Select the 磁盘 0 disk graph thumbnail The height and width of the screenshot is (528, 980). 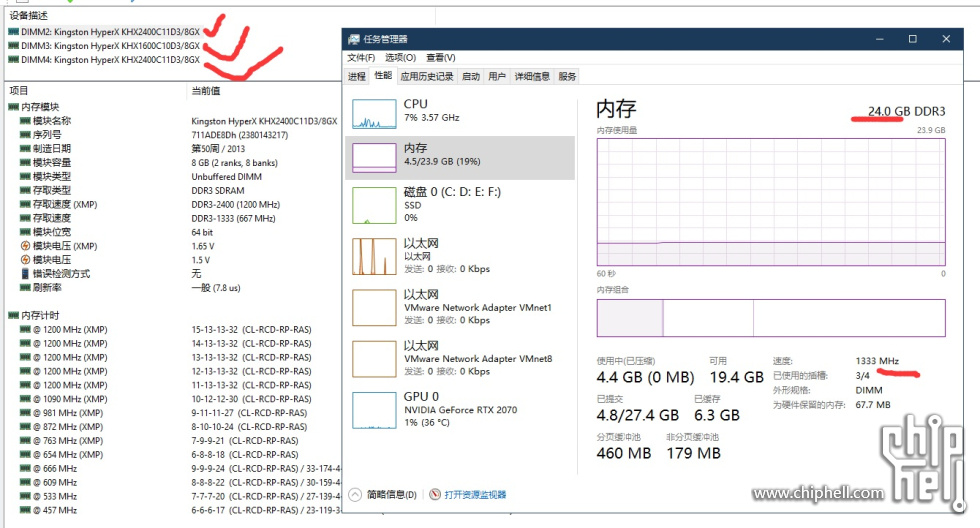click(x=374, y=206)
